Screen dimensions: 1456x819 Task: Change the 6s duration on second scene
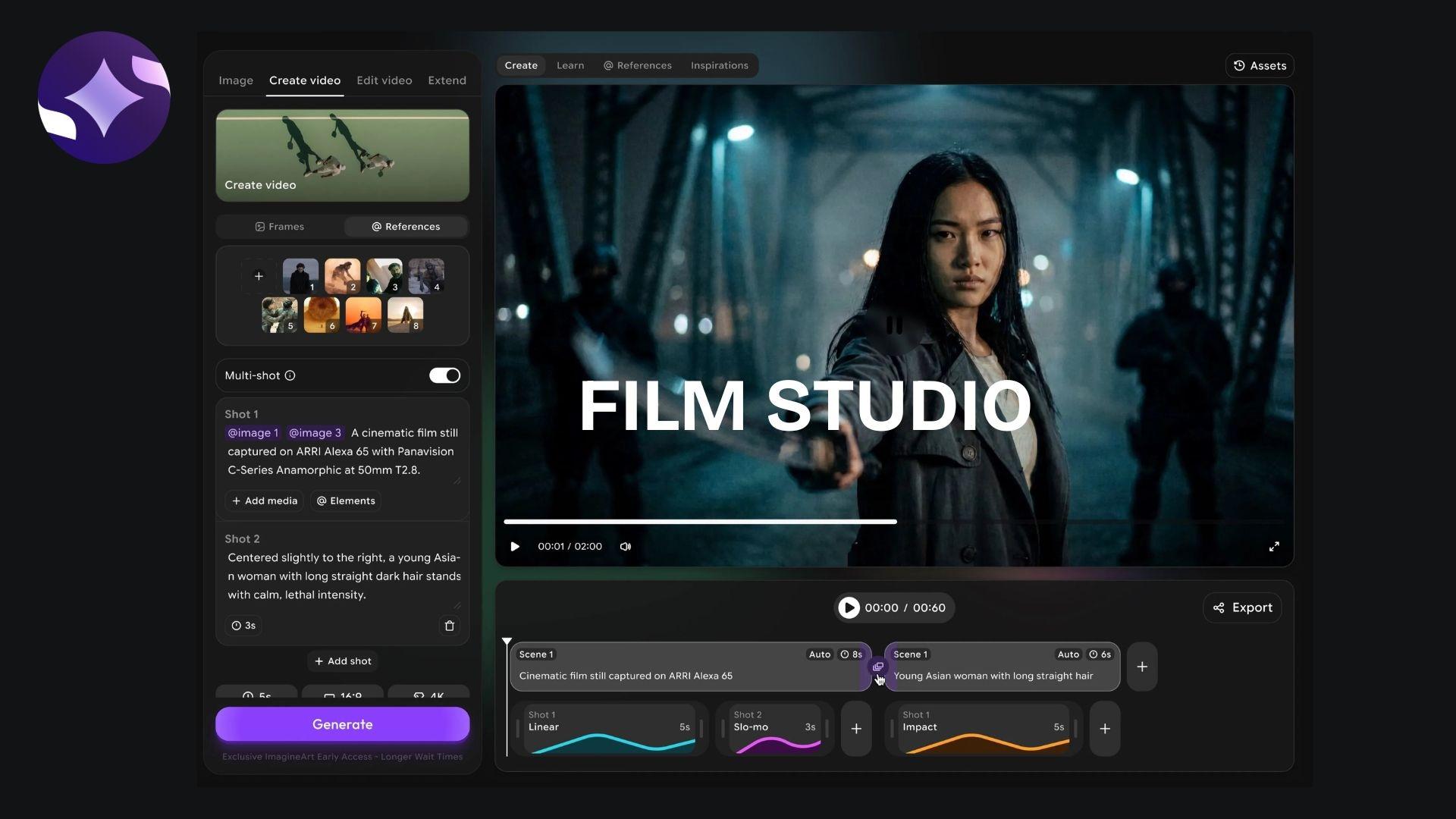click(x=1100, y=654)
